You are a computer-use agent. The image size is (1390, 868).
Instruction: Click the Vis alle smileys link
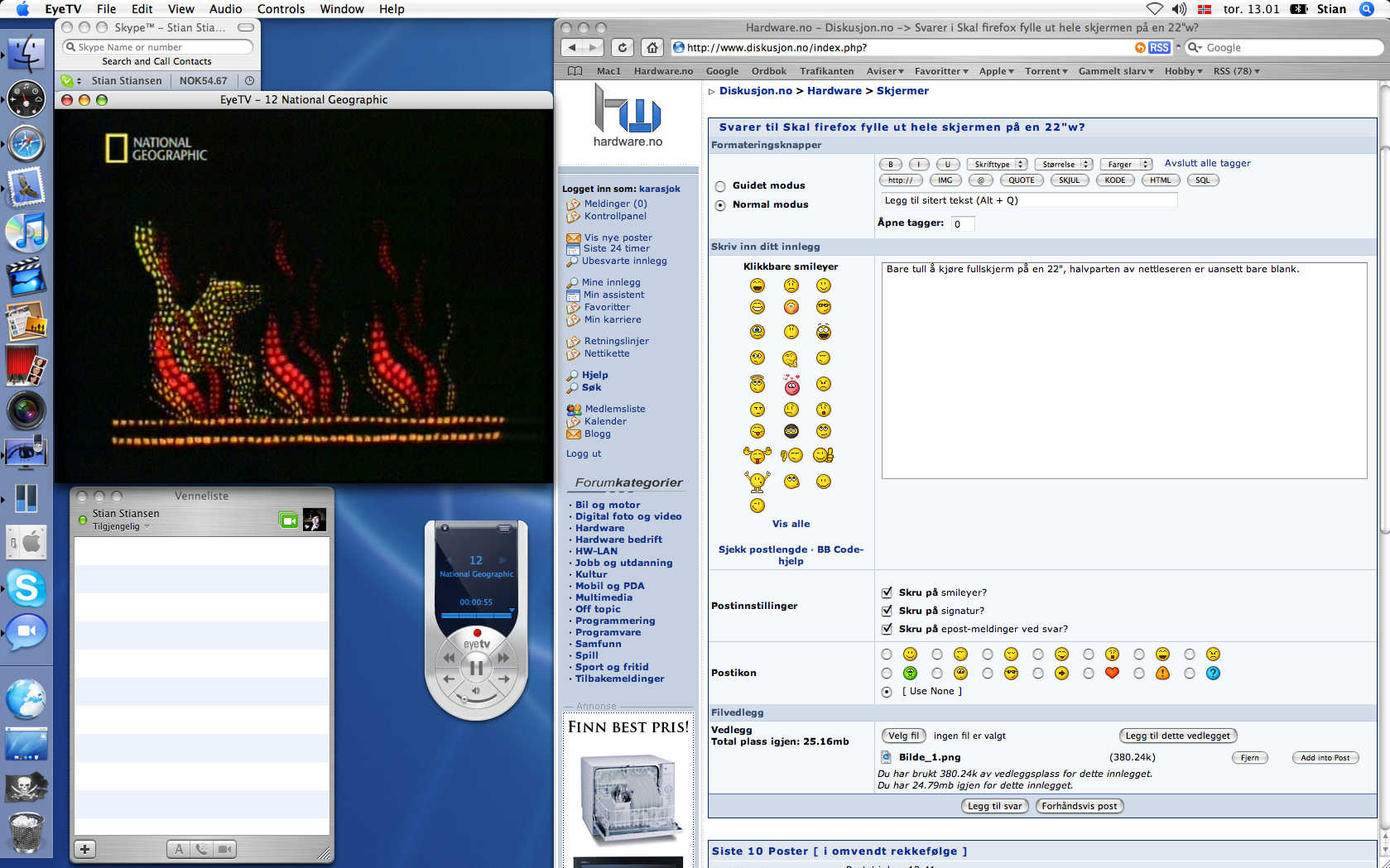tap(791, 524)
